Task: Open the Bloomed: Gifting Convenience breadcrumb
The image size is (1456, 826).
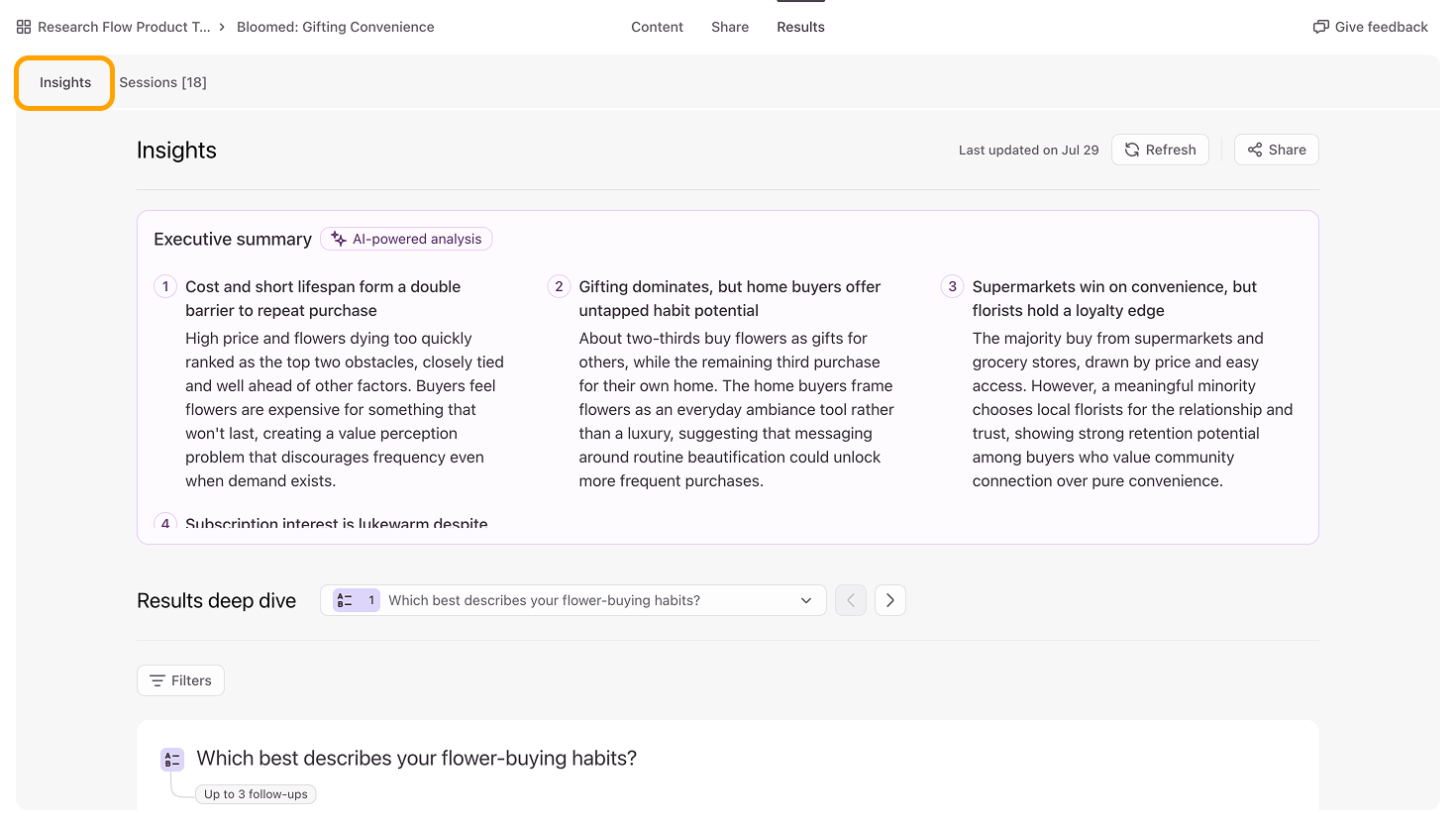Action: tap(336, 27)
